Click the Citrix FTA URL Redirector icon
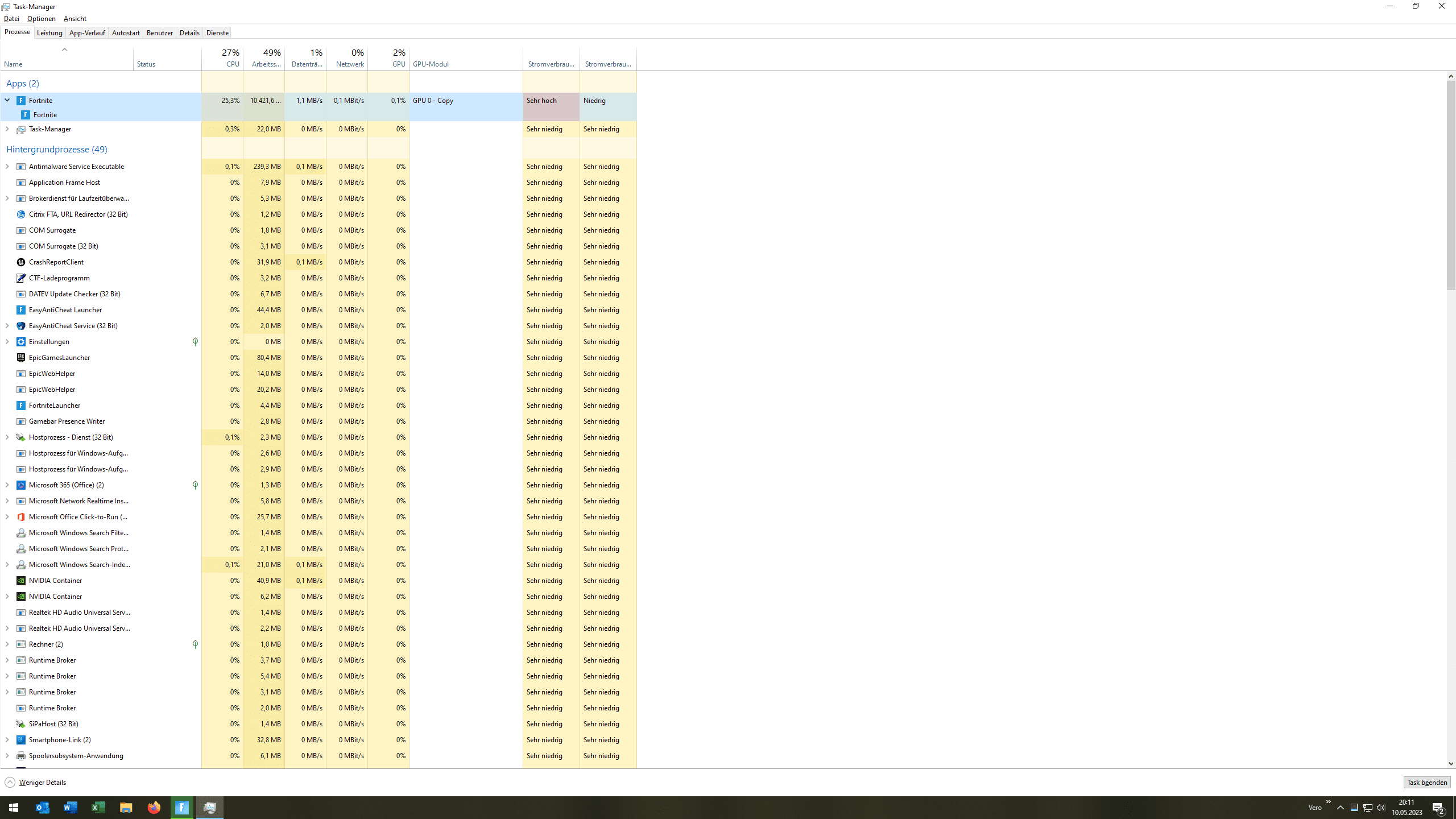This screenshot has width=1456, height=819. coord(21,214)
